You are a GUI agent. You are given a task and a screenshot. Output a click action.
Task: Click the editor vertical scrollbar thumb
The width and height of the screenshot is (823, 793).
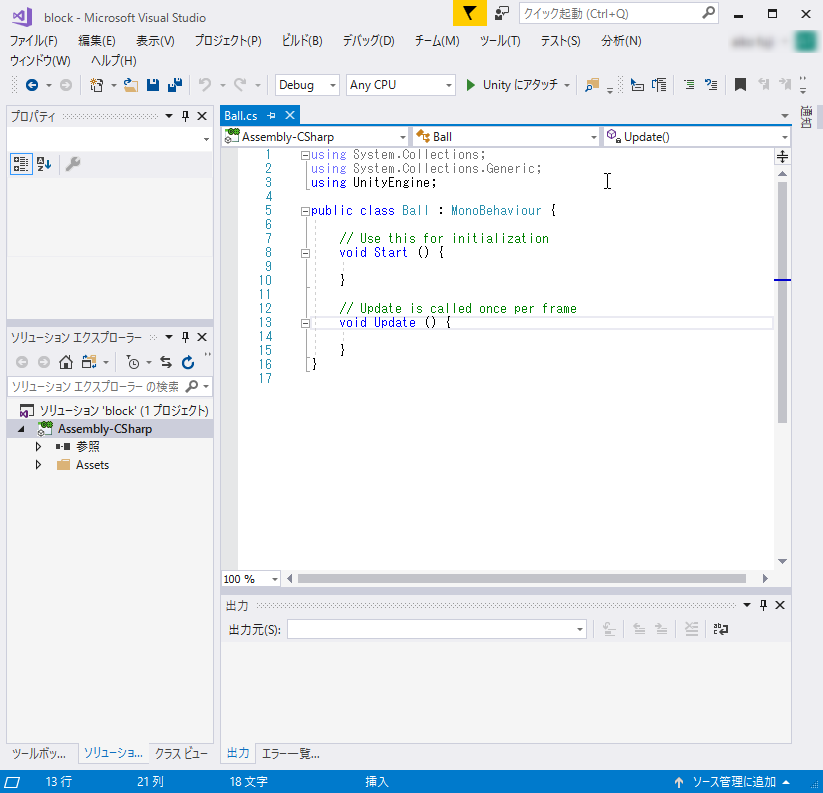[x=782, y=302]
